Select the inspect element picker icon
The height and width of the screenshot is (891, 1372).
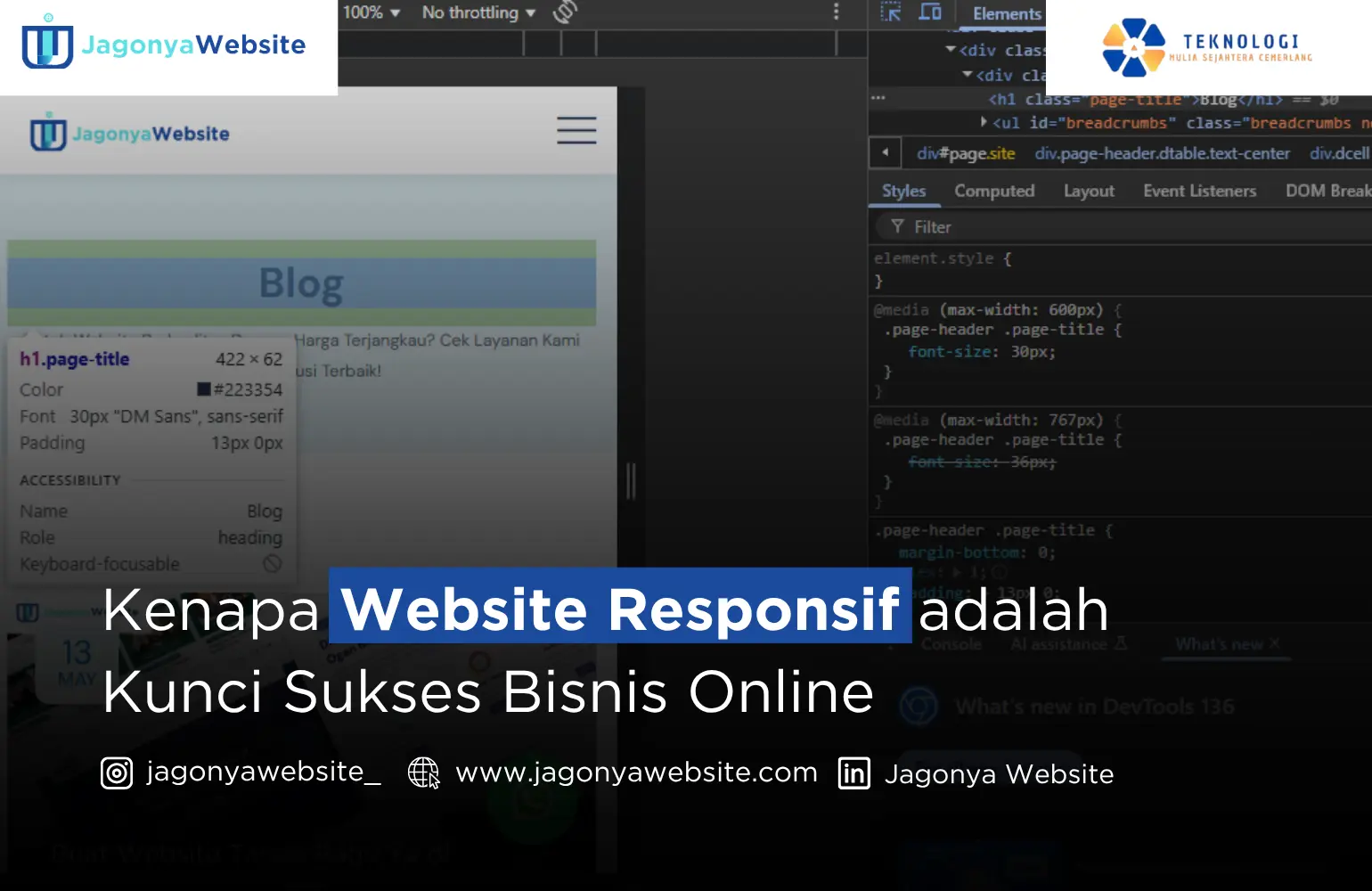890,12
